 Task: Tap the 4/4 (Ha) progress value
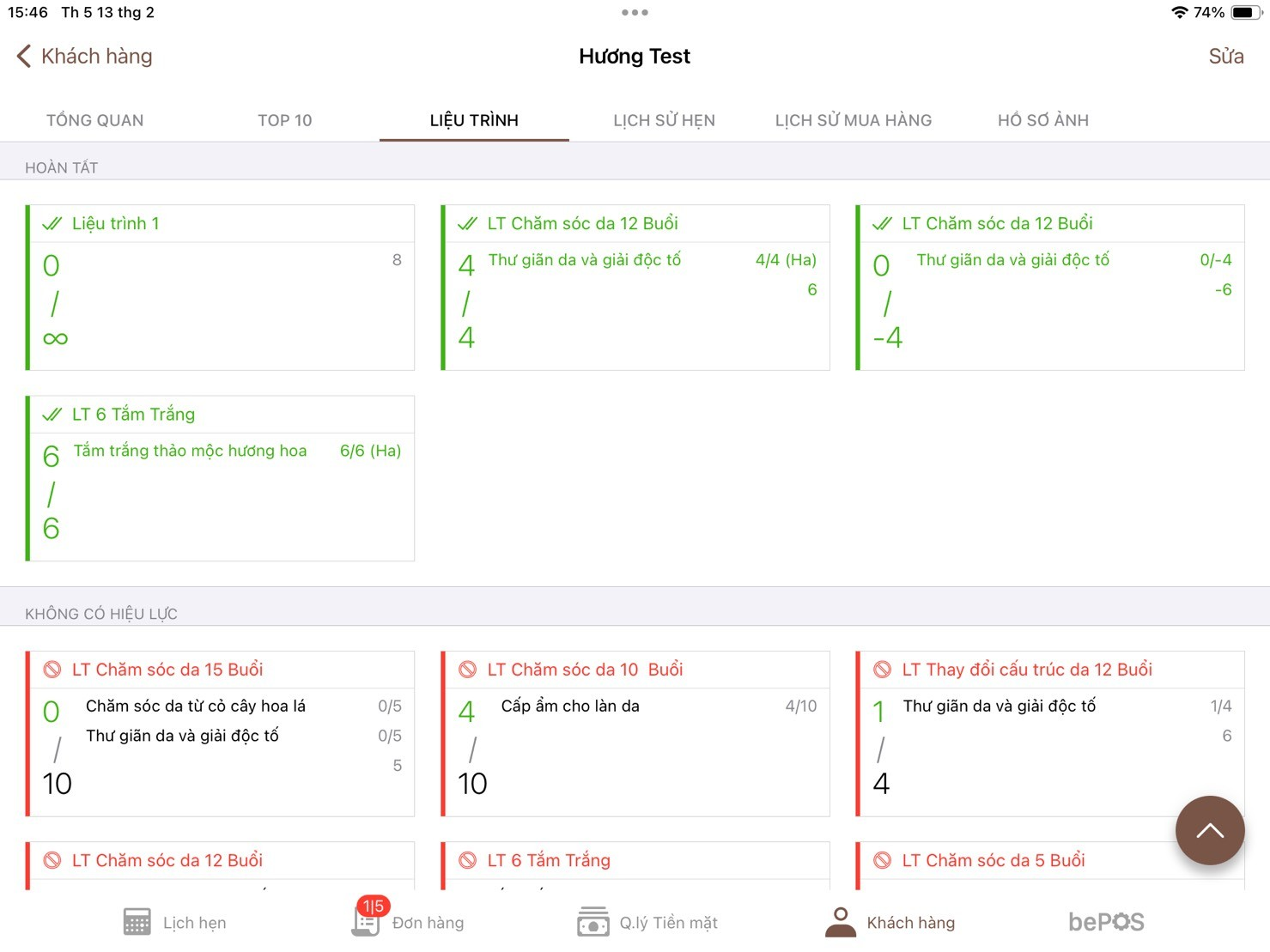point(786,260)
